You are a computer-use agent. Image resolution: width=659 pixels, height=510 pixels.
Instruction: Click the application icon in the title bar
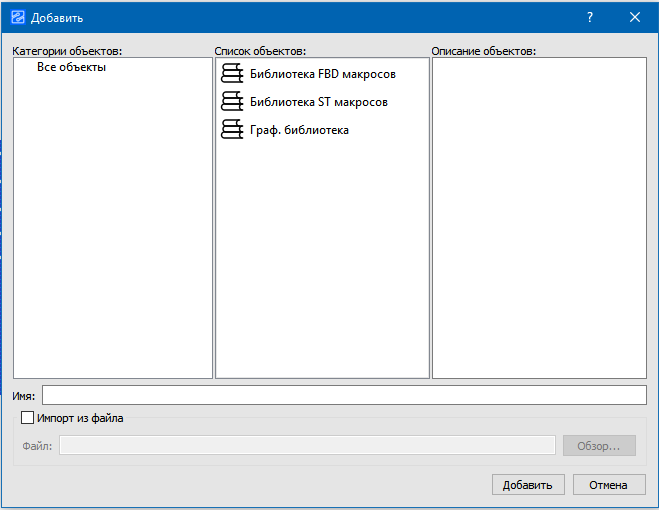click(17, 18)
